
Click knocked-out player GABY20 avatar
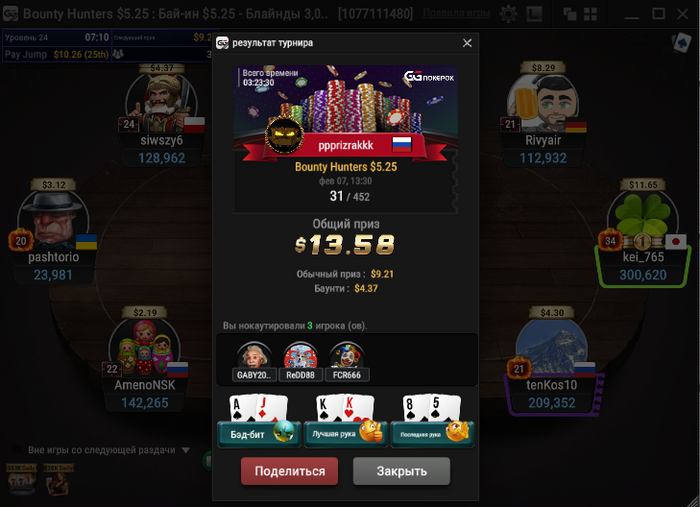[254, 356]
